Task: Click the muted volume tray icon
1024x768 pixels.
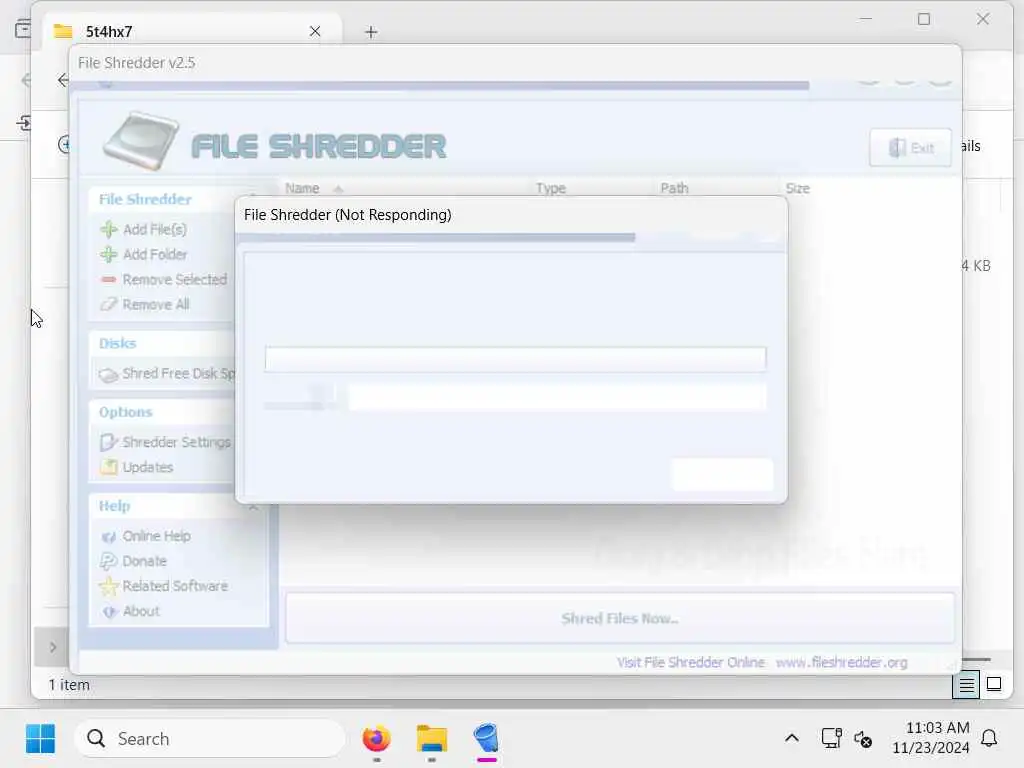Action: [x=863, y=739]
